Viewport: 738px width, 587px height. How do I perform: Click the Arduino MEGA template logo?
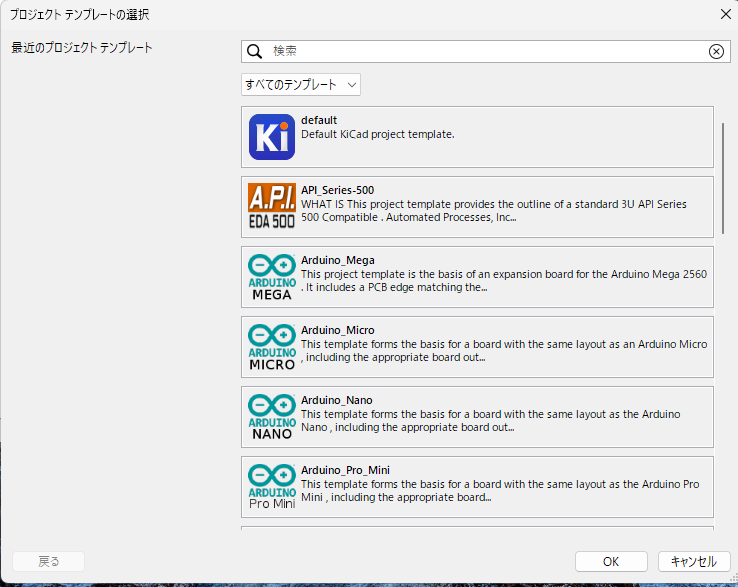click(272, 277)
